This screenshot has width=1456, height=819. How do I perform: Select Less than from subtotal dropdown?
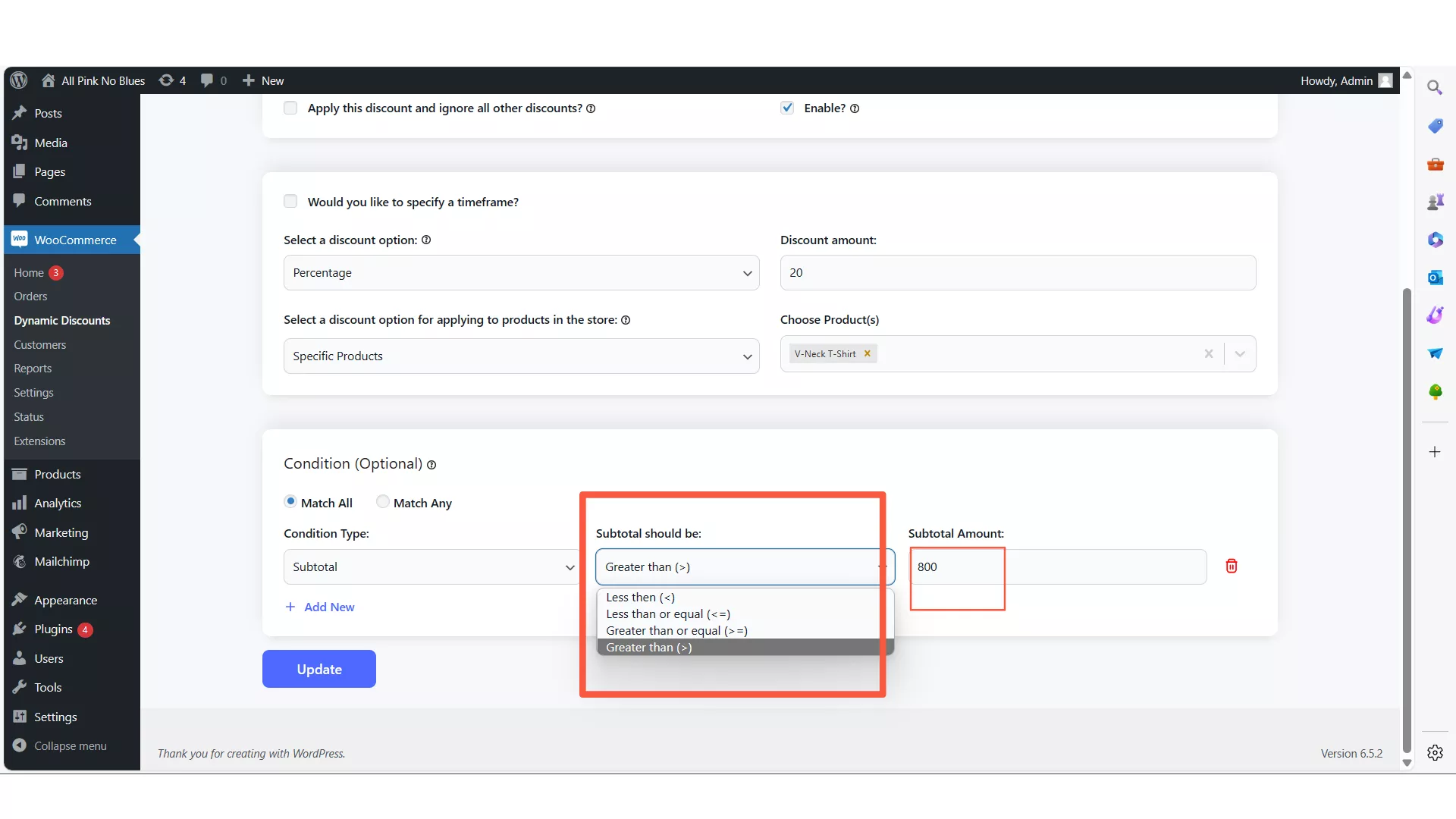pos(640,596)
